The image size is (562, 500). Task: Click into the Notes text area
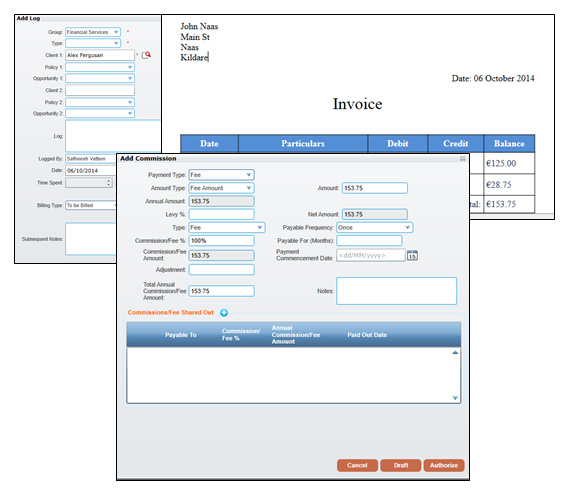(396, 291)
